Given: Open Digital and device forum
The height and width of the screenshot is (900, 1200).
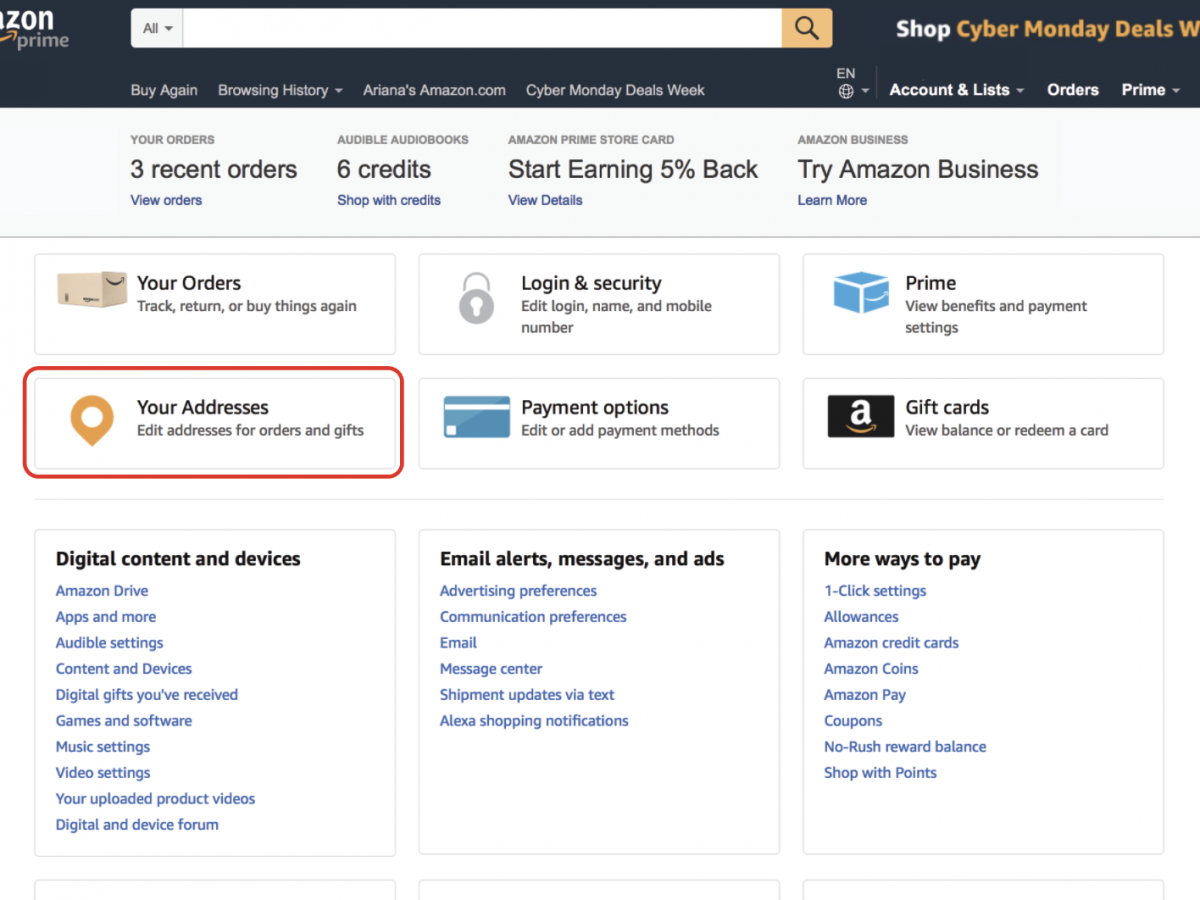Looking at the screenshot, I should coord(137,825).
